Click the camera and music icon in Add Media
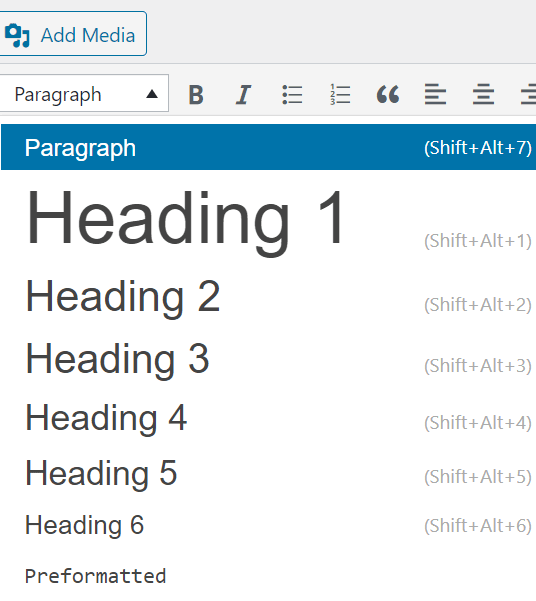The image size is (536, 601). (17, 36)
